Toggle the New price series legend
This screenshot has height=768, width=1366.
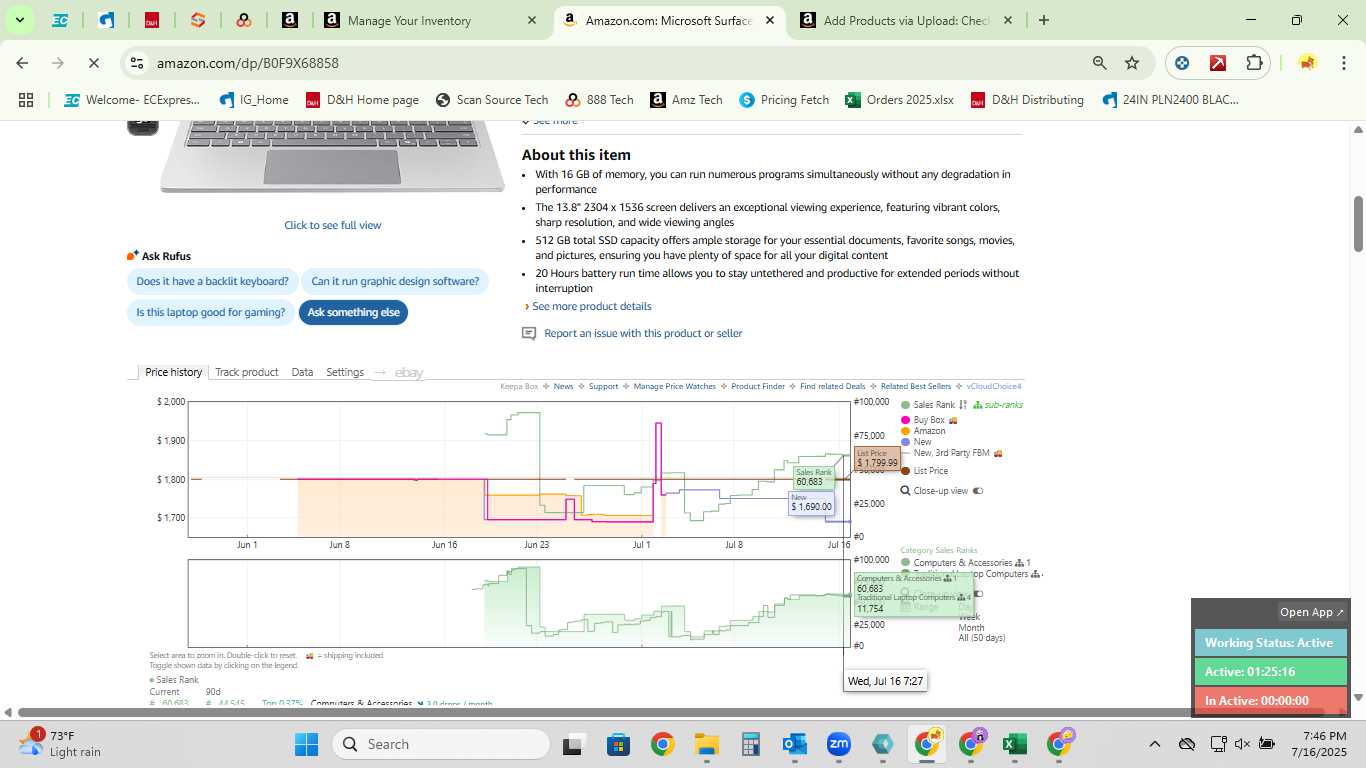pos(916,442)
